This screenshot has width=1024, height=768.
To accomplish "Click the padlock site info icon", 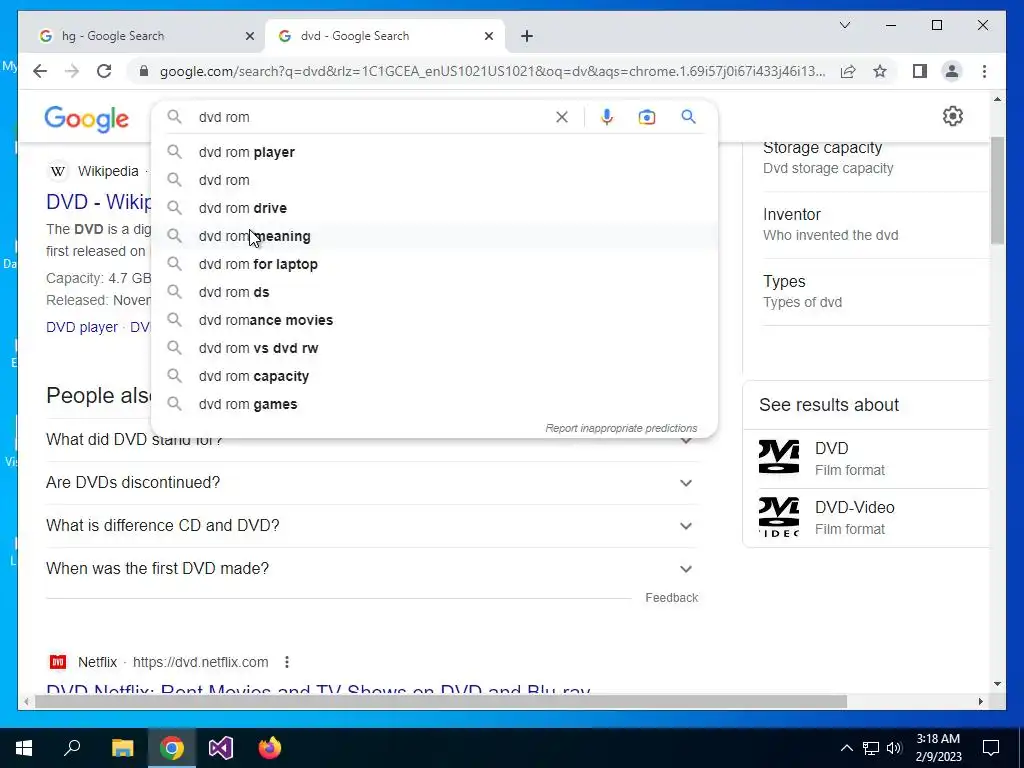I will [x=144, y=71].
